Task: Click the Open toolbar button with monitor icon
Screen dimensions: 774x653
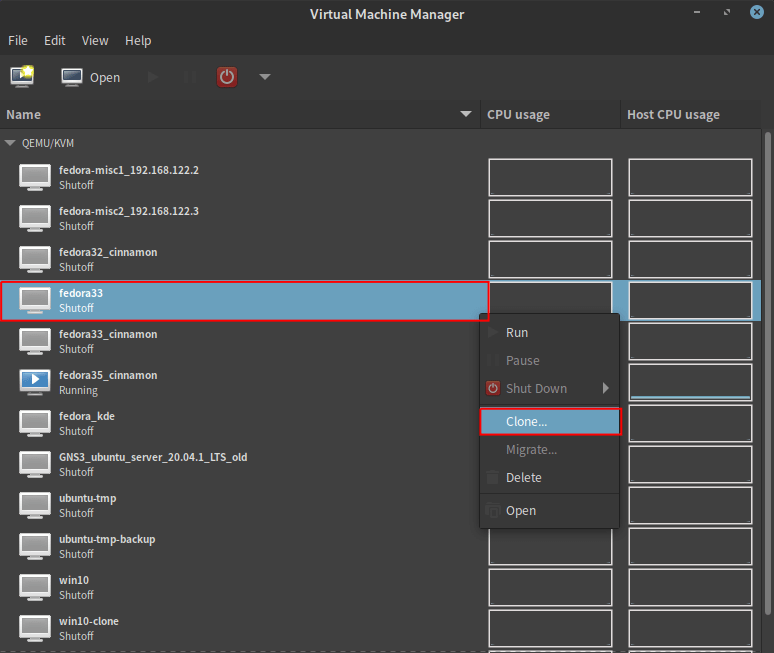Action: 91,77
